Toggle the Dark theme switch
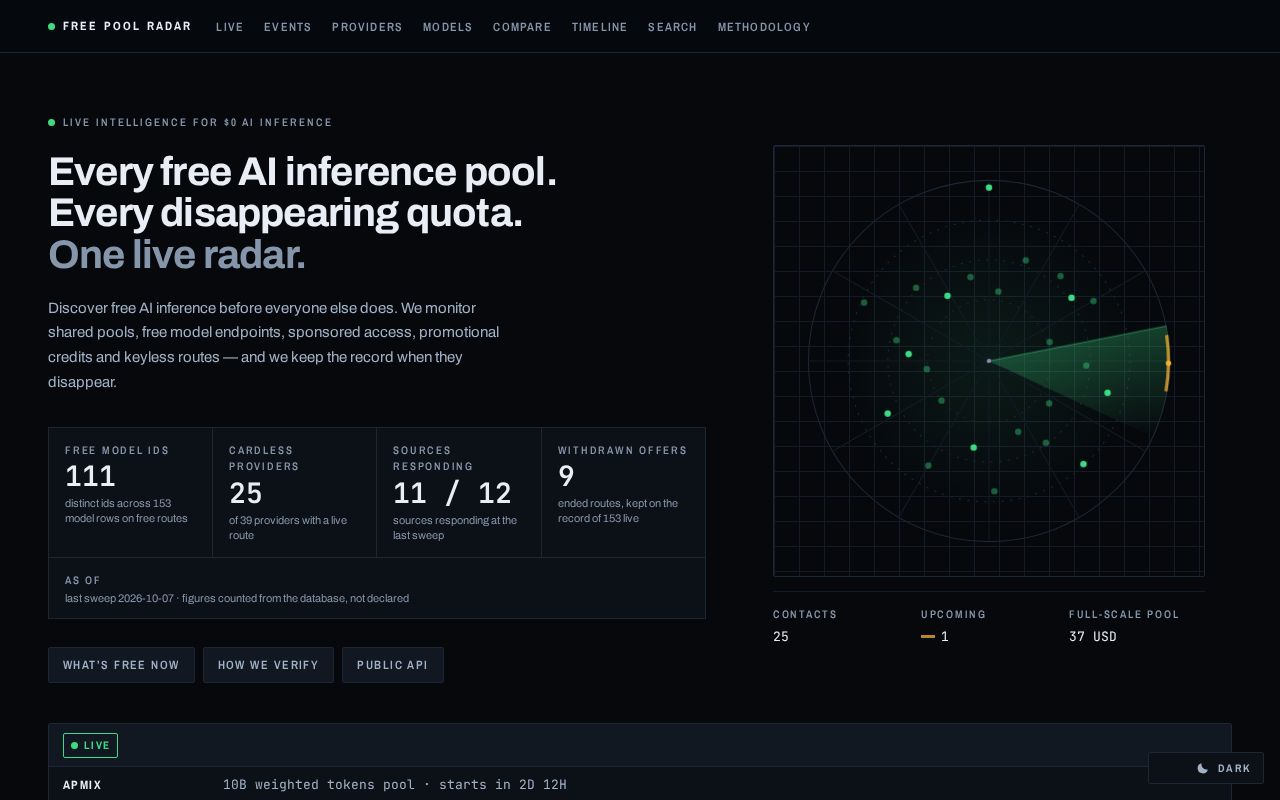Image resolution: width=1280 pixels, height=800 pixels. click(1206, 768)
